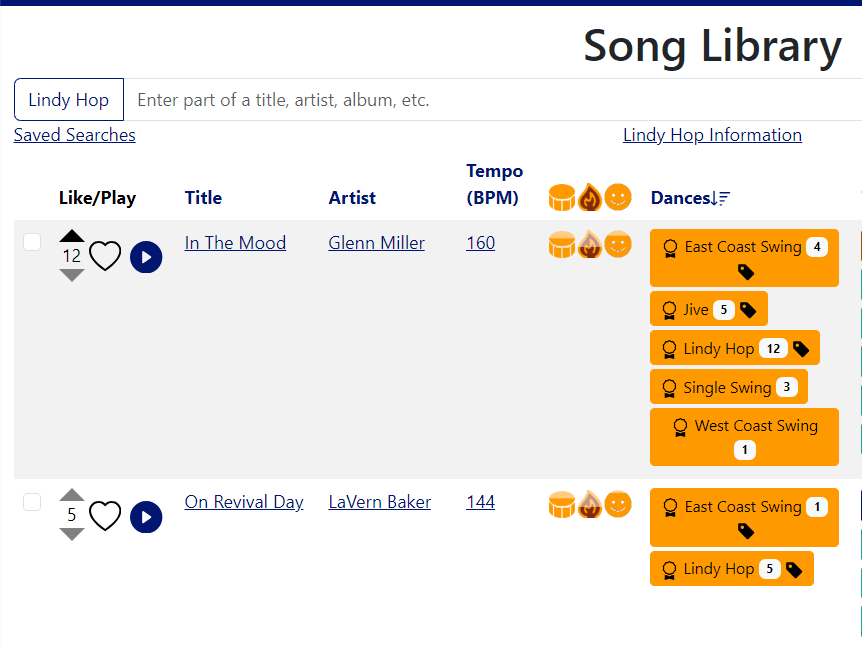Play the song On Revival Day
862x648 pixels.
(x=146, y=517)
